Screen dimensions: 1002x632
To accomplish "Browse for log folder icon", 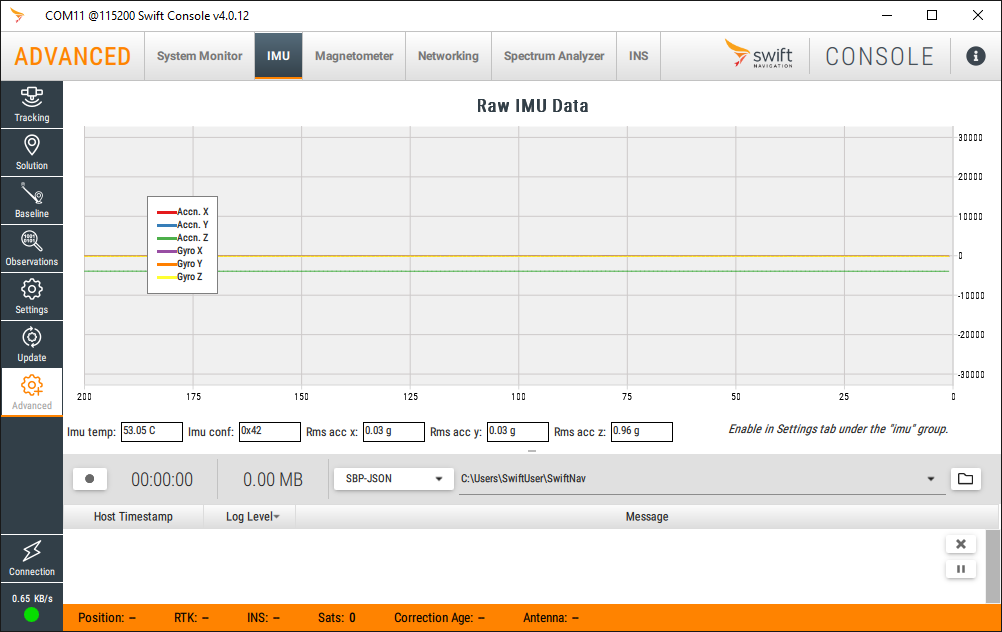I will [x=966, y=479].
